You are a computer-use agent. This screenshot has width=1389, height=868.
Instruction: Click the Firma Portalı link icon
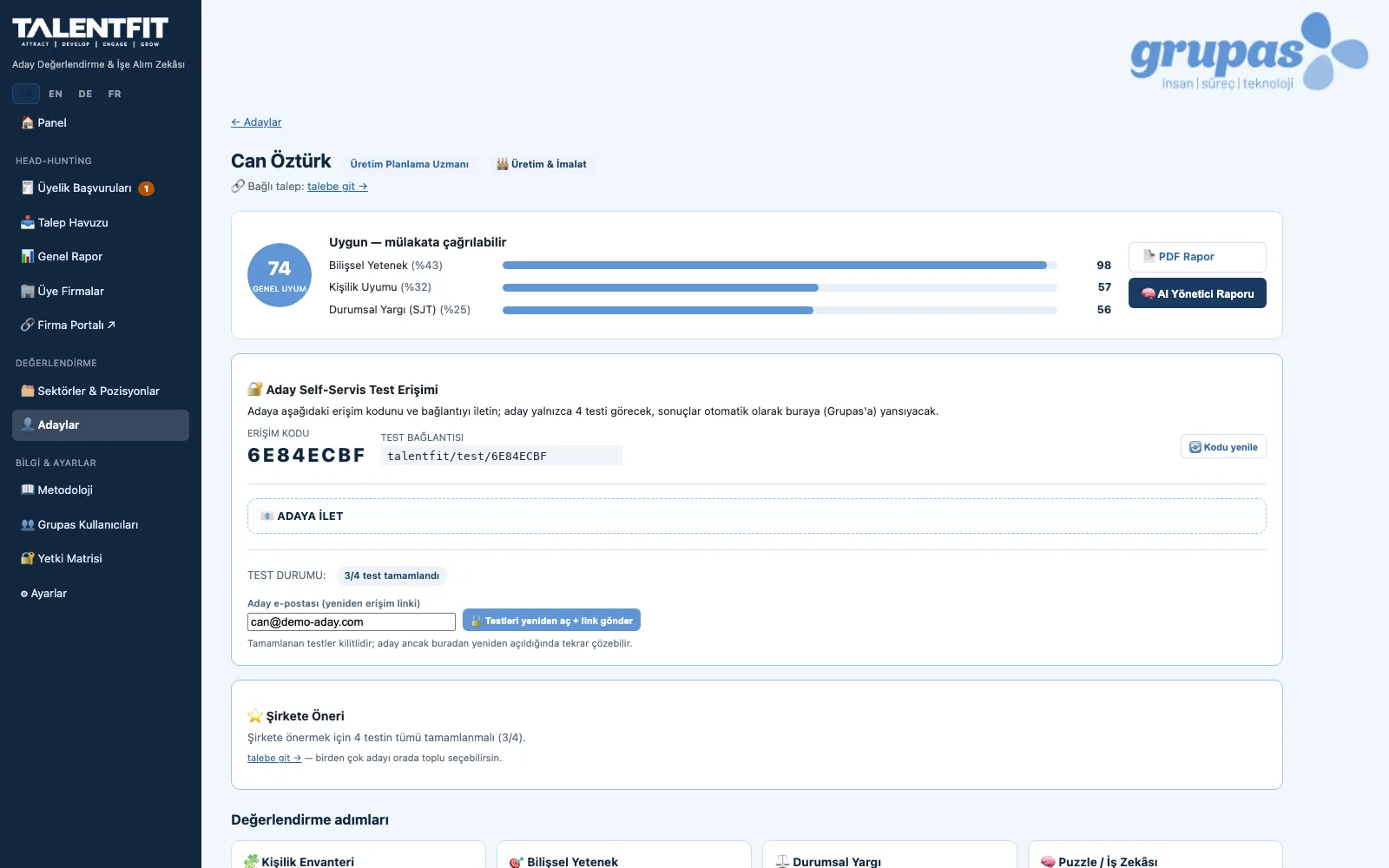(28, 325)
